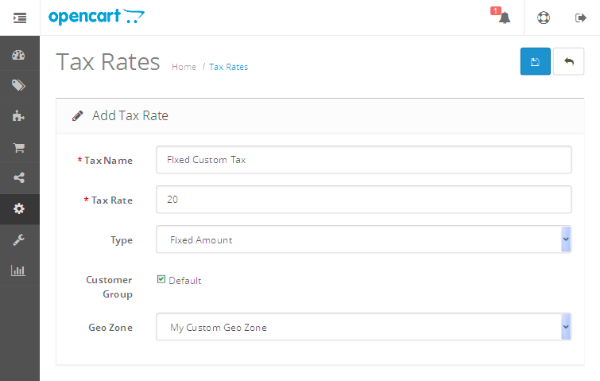Go to Home breadcrumb link

coord(184,67)
